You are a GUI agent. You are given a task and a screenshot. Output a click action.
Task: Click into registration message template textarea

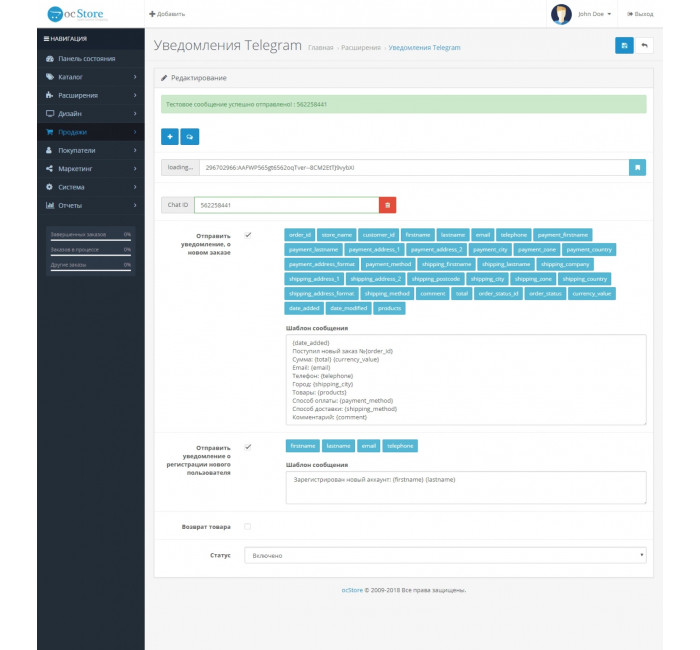[466, 488]
